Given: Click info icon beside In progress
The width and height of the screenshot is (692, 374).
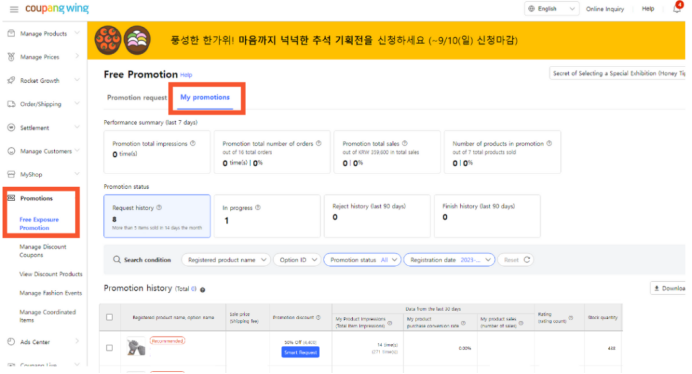Looking at the screenshot, I should [x=258, y=207].
